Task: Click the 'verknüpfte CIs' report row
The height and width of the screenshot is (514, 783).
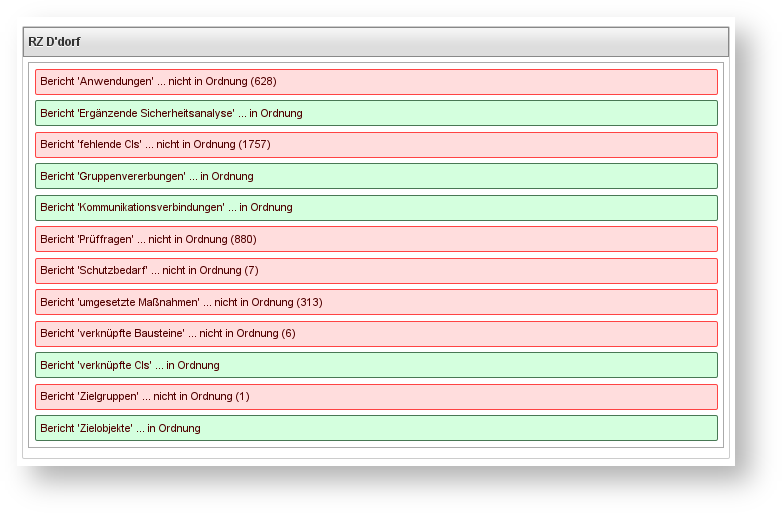Action: [x=376, y=365]
